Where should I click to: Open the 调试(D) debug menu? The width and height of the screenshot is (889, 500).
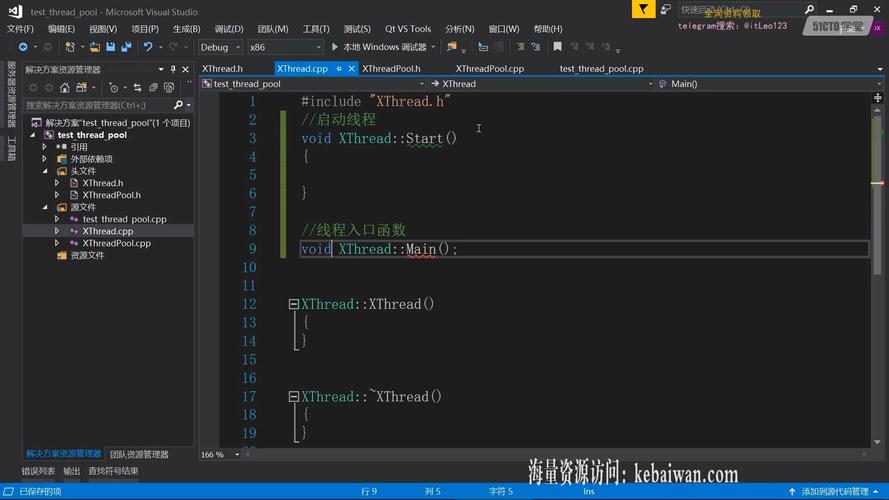[229, 28]
